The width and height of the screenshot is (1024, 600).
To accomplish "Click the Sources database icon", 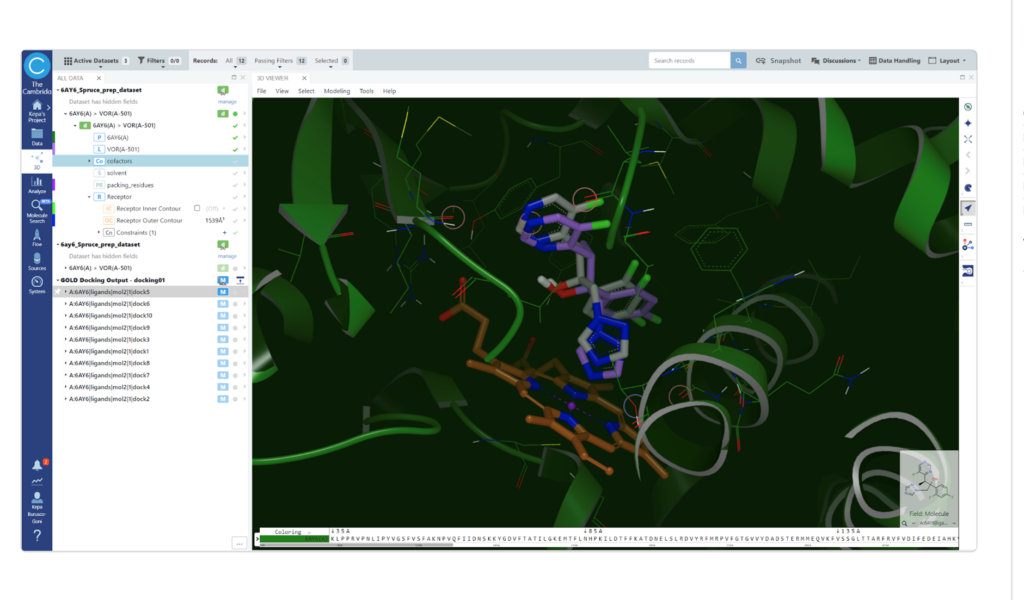I will (37, 260).
